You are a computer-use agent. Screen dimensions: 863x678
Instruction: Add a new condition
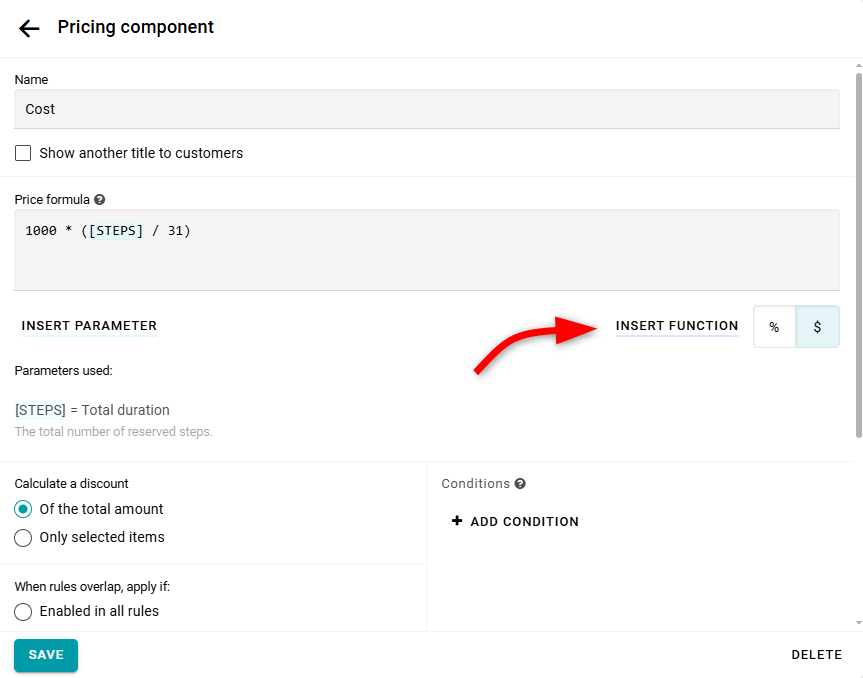tap(515, 521)
